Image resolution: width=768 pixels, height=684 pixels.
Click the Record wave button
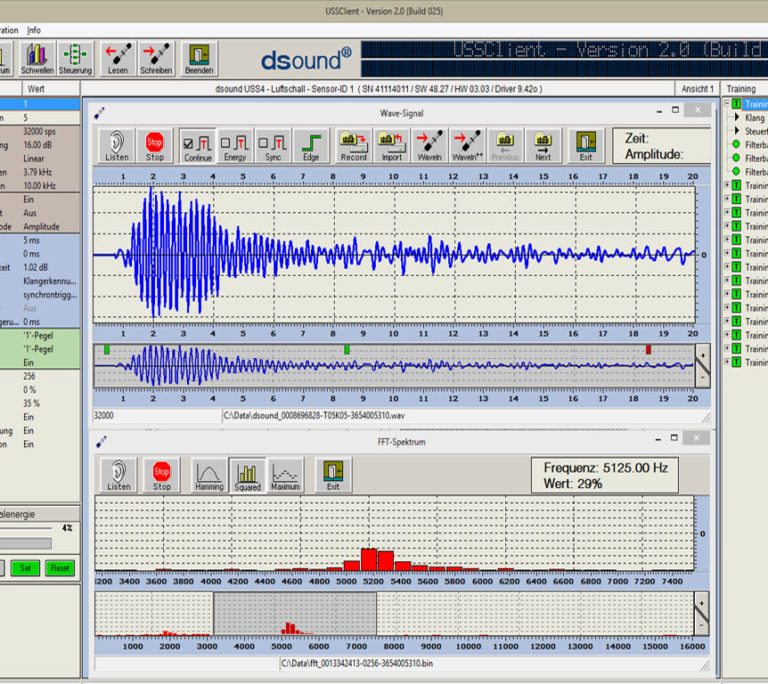(354, 146)
